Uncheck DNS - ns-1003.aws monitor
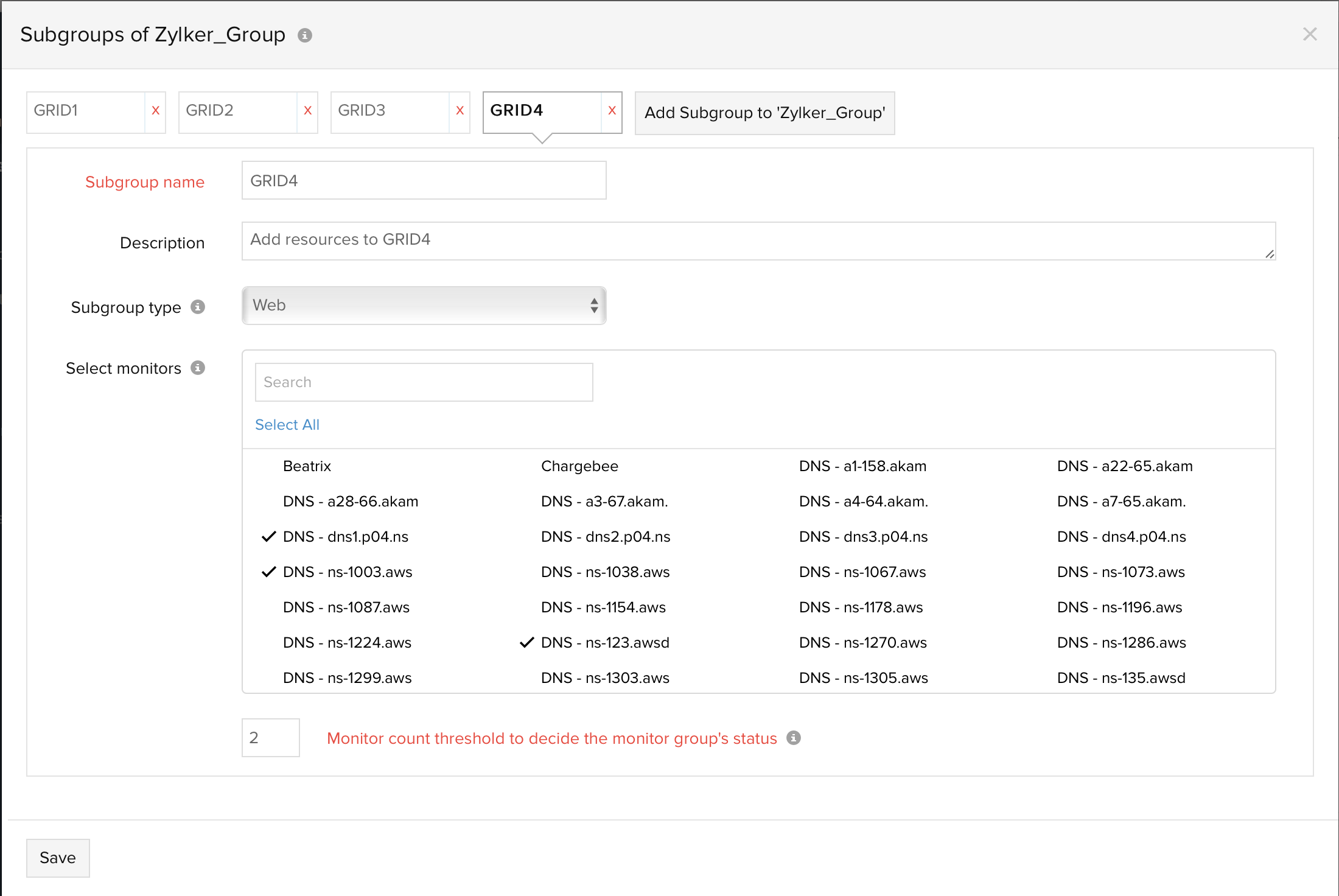Image resolution: width=1339 pixels, height=896 pixels. pos(347,572)
